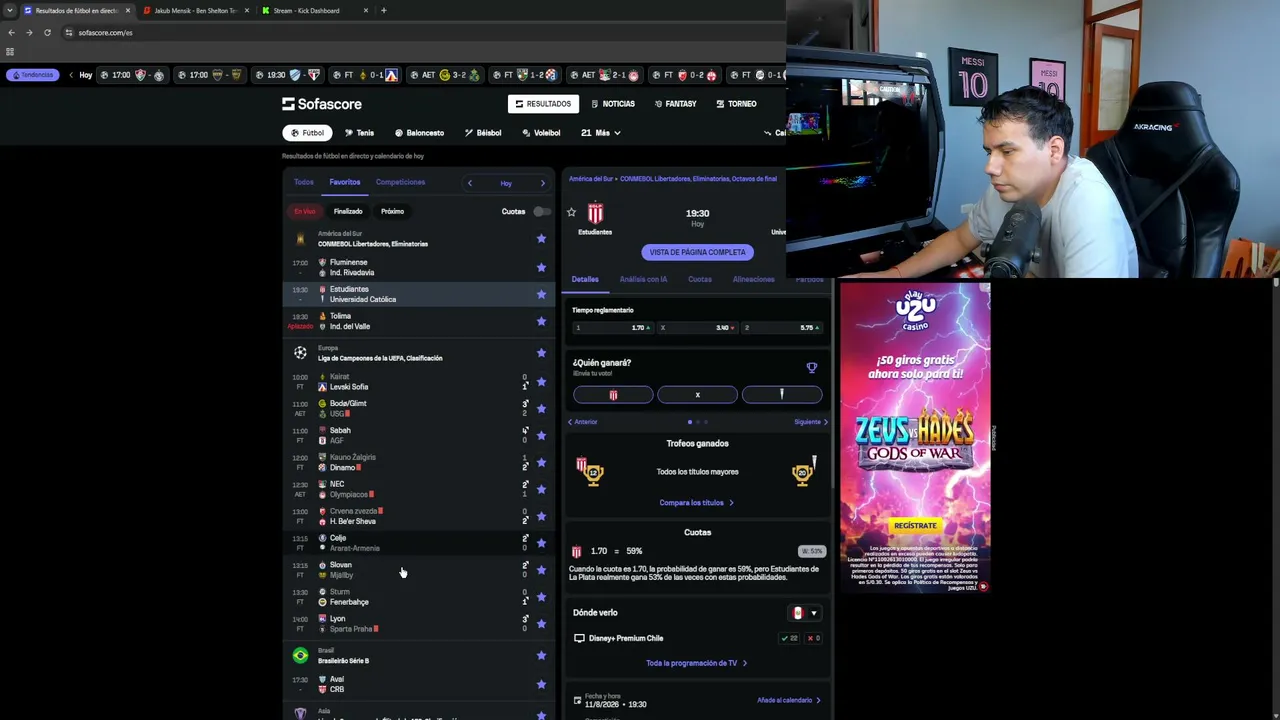Click the Sofascore logo
Viewport: 1280px width, 720px height.
coord(321,104)
